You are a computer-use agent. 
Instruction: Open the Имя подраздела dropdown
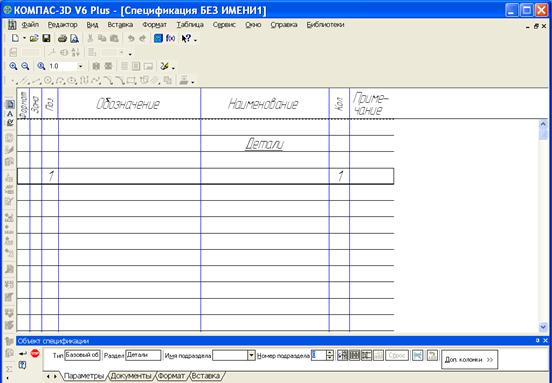[251, 356]
